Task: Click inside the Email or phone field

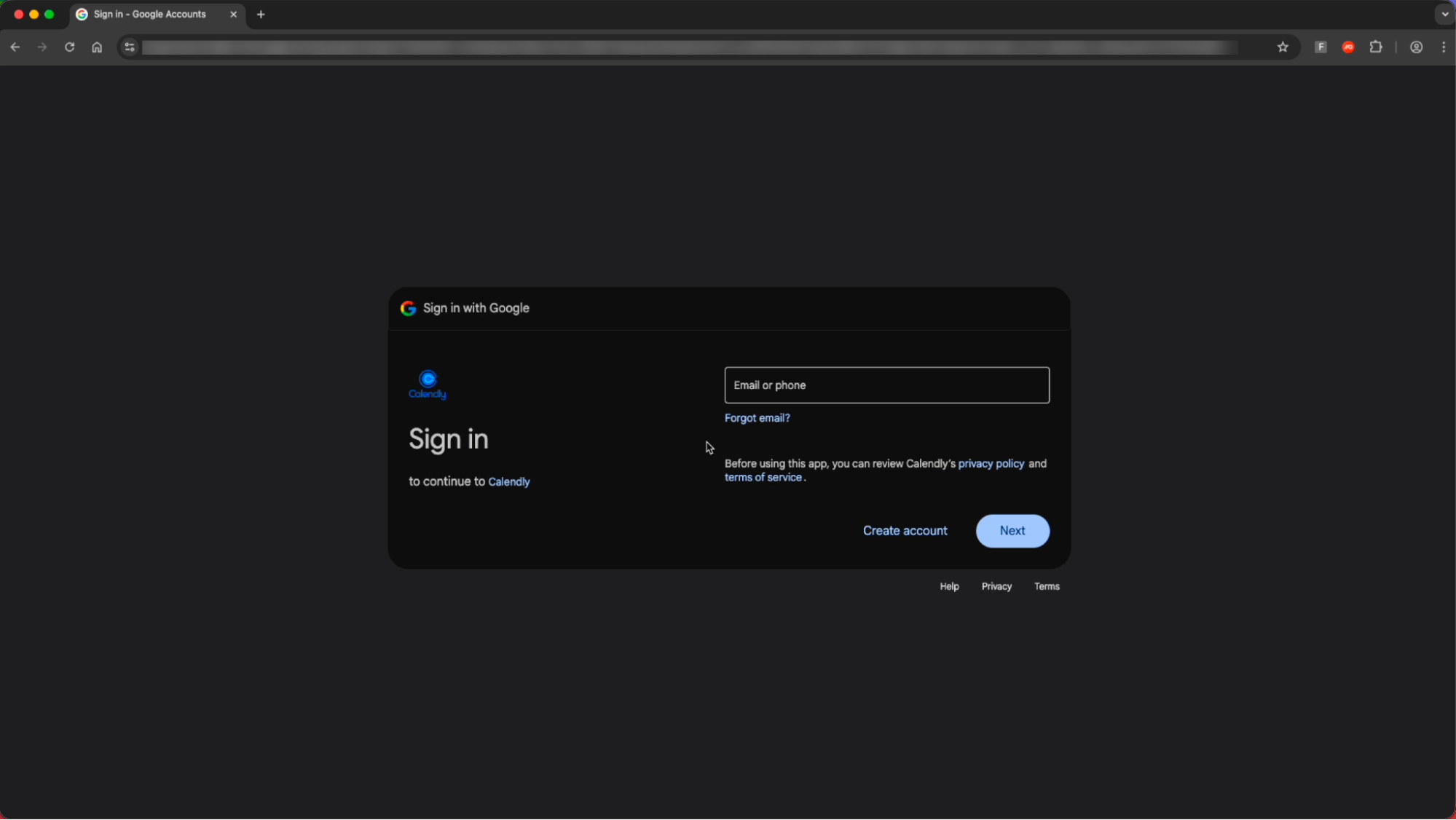Action: (x=886, y=385)
